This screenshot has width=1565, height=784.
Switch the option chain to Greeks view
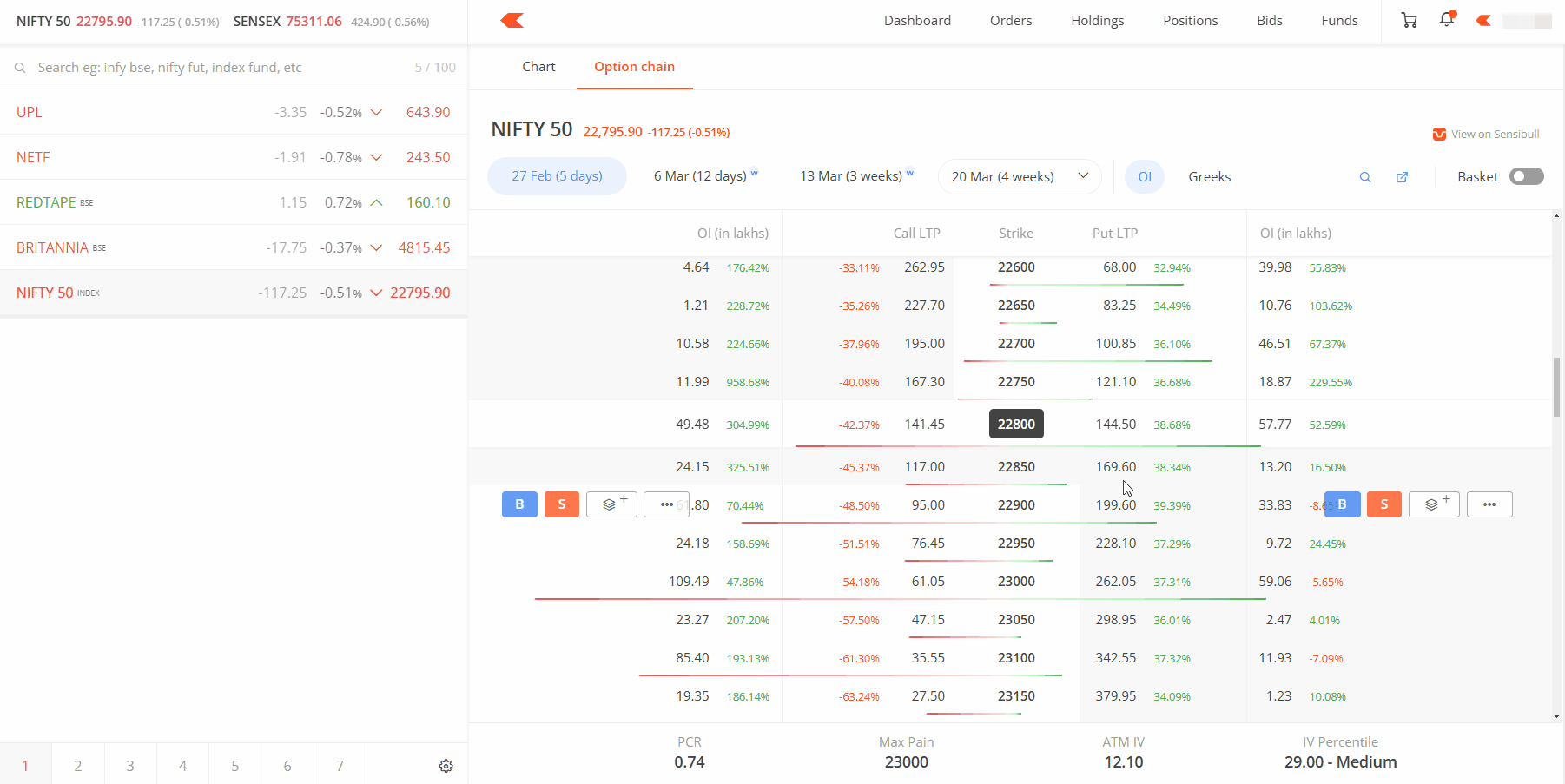1209,176
